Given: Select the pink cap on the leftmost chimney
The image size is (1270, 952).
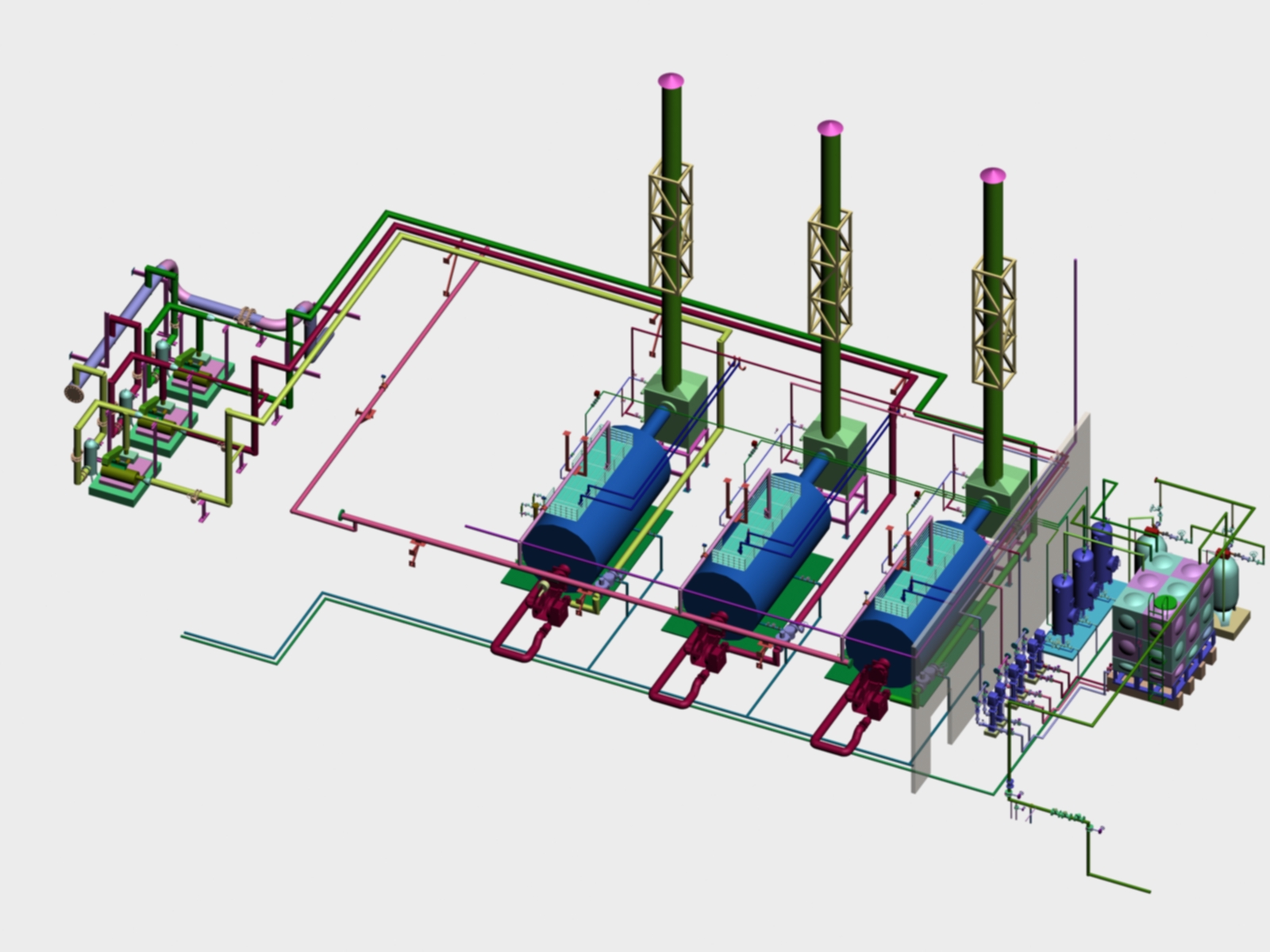Looking at the screenshot, I should (x=671, y=80).
